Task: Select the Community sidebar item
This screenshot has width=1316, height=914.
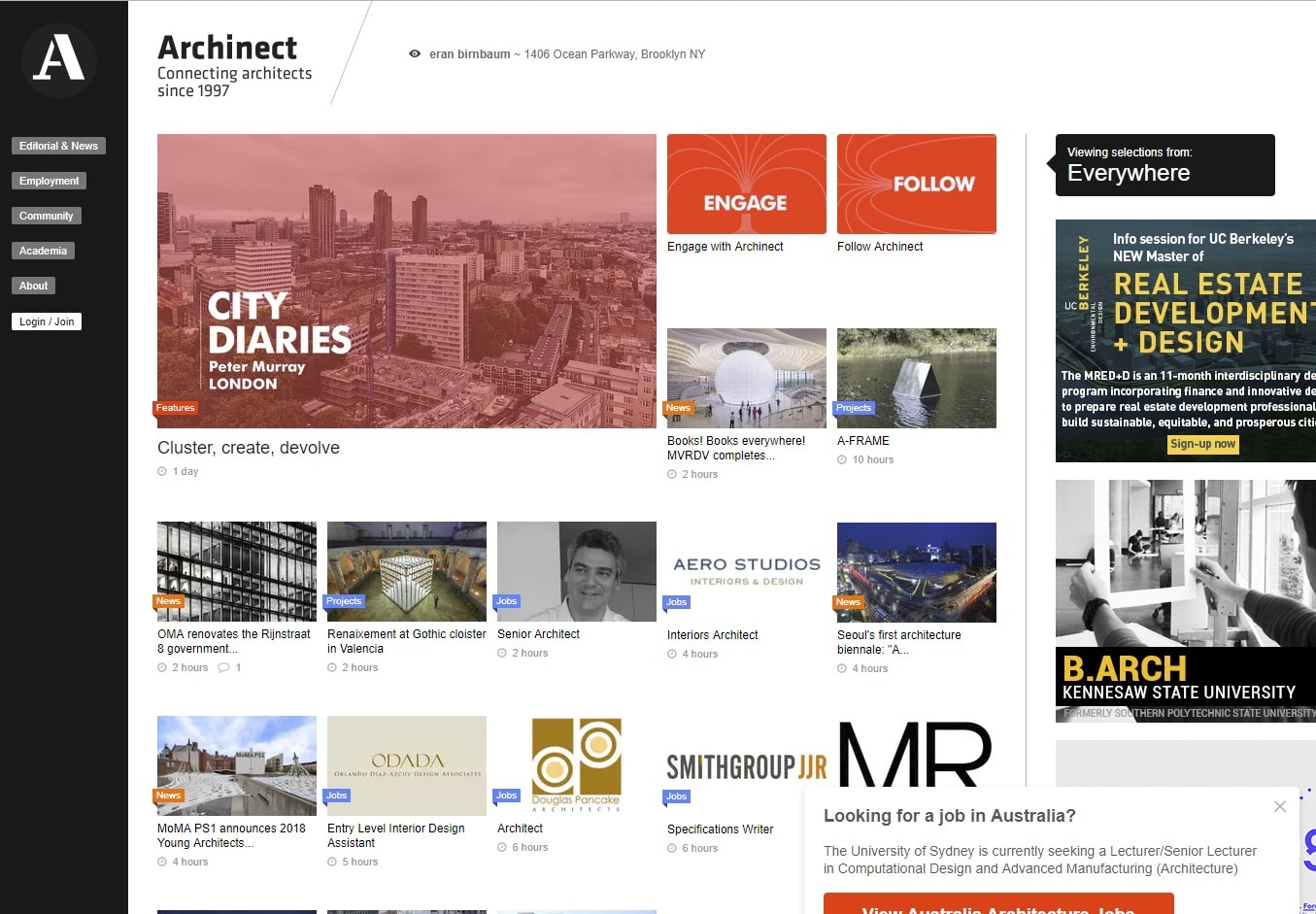Action: [x=47, y=216]
